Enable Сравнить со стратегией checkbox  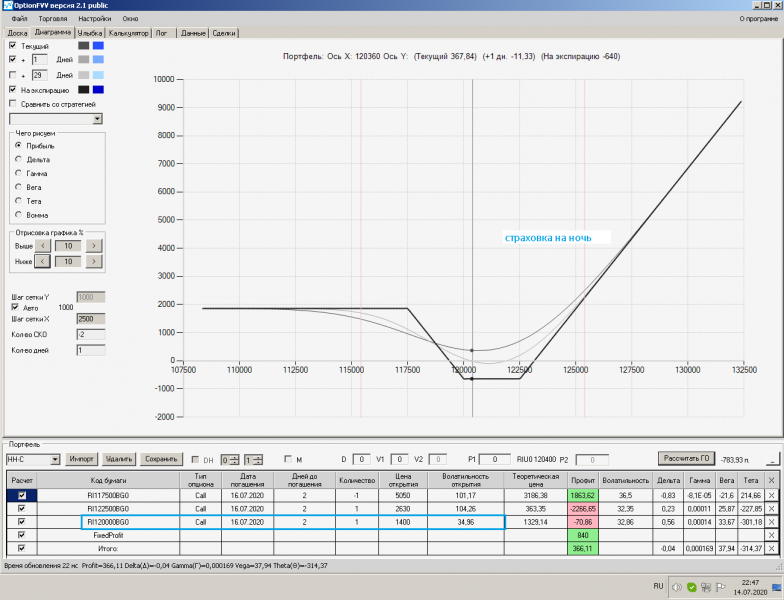[13, 104]
